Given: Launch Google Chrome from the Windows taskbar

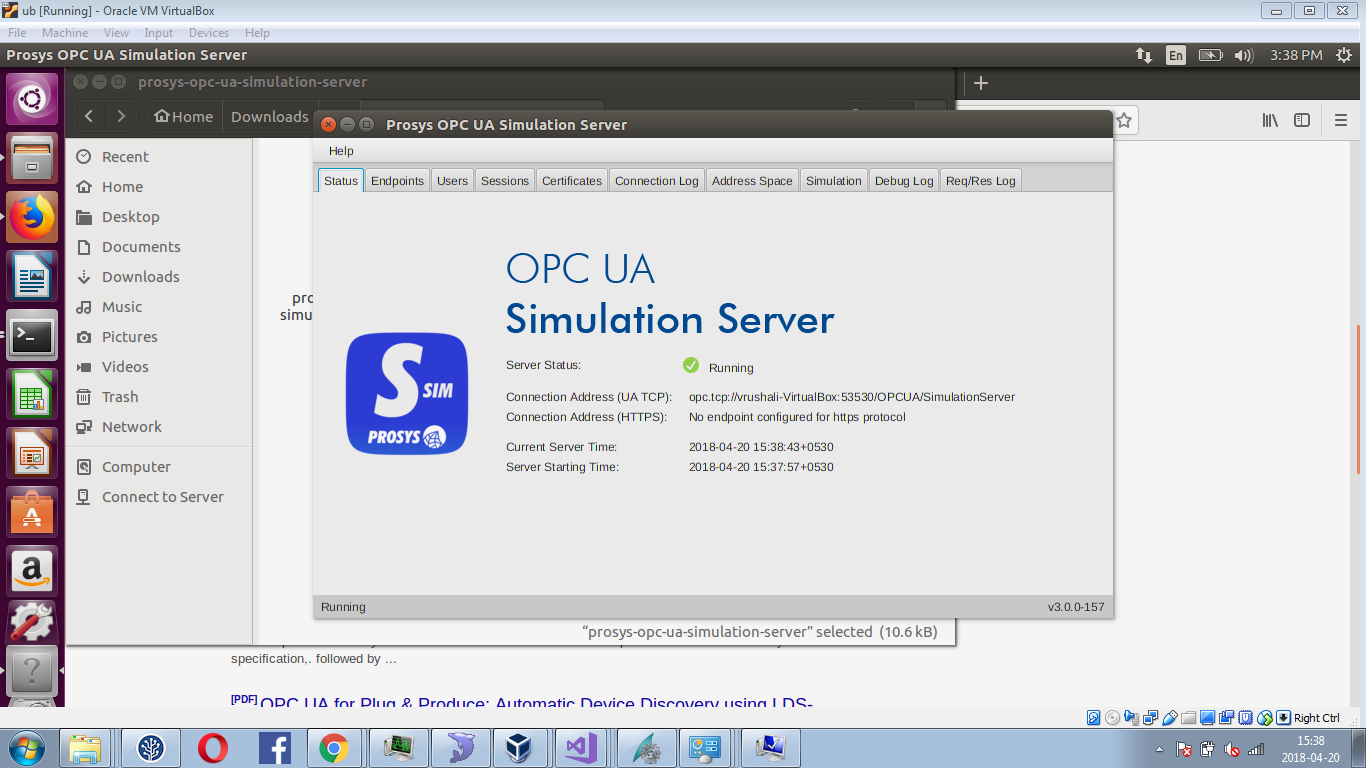Looking at the screenshot, I should click(x=335, y=747).
